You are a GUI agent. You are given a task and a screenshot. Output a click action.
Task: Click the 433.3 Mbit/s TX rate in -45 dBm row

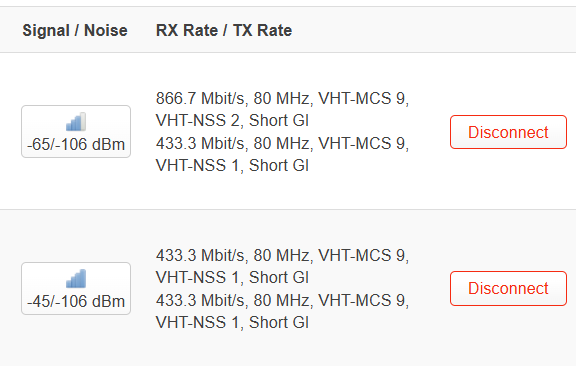[282, 300]
